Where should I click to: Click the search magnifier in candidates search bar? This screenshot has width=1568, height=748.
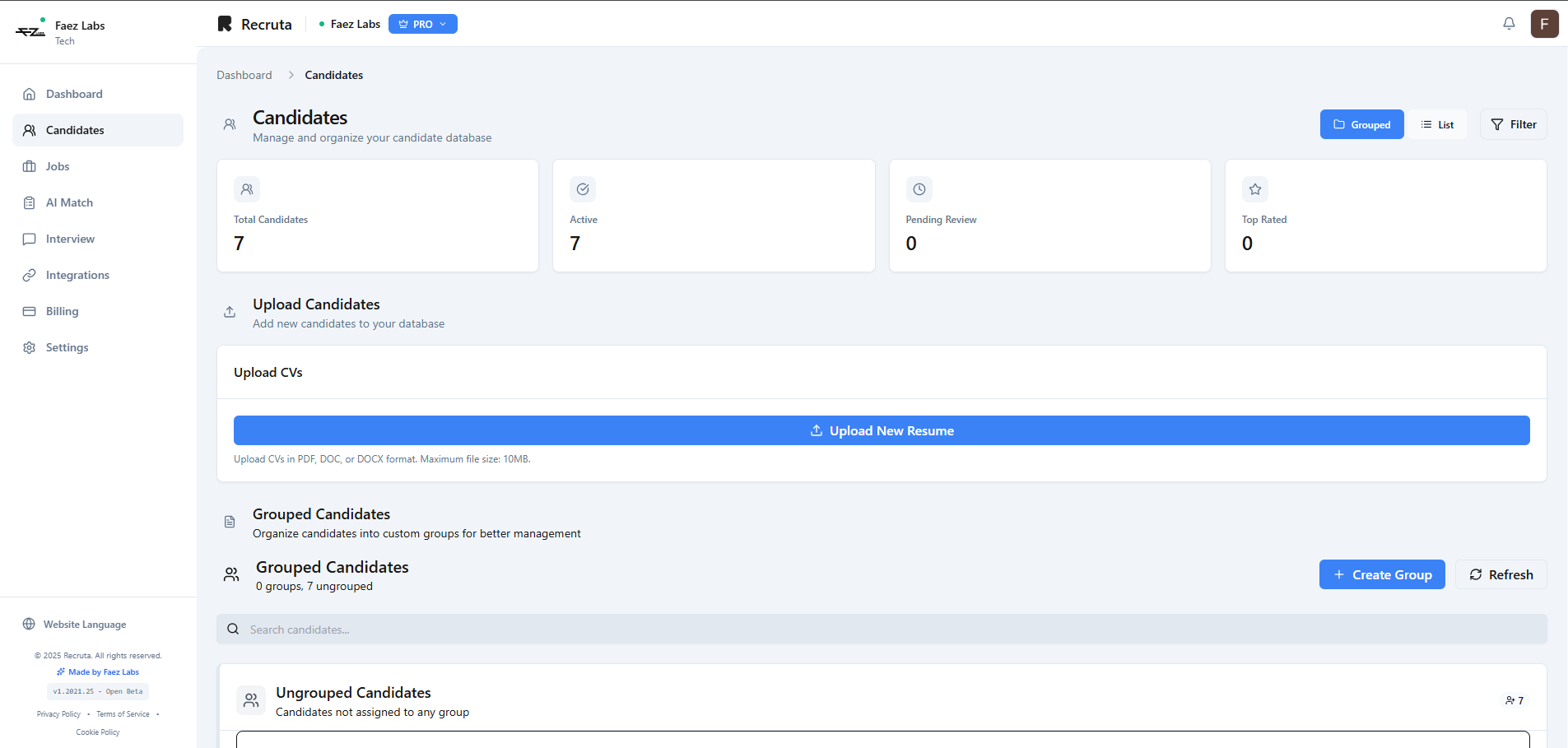coord(233,629)
